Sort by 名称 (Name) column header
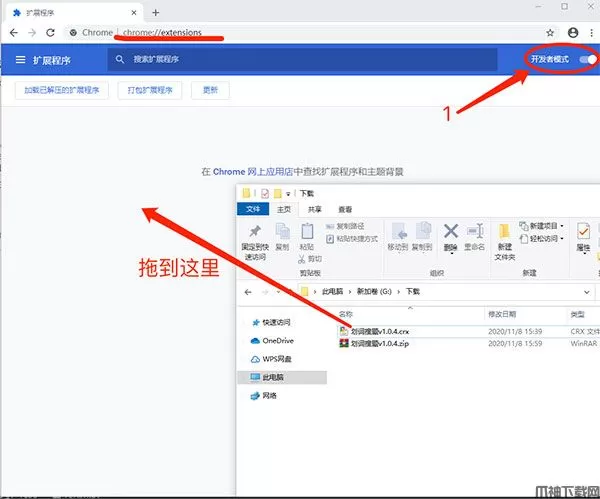This screenshot has width=600, height=499. (346, 314)
